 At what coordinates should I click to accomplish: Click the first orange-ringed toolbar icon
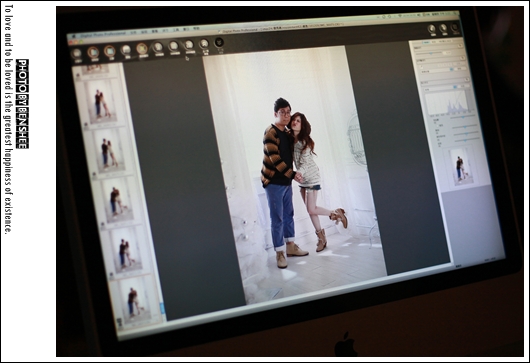click(93, 53)
